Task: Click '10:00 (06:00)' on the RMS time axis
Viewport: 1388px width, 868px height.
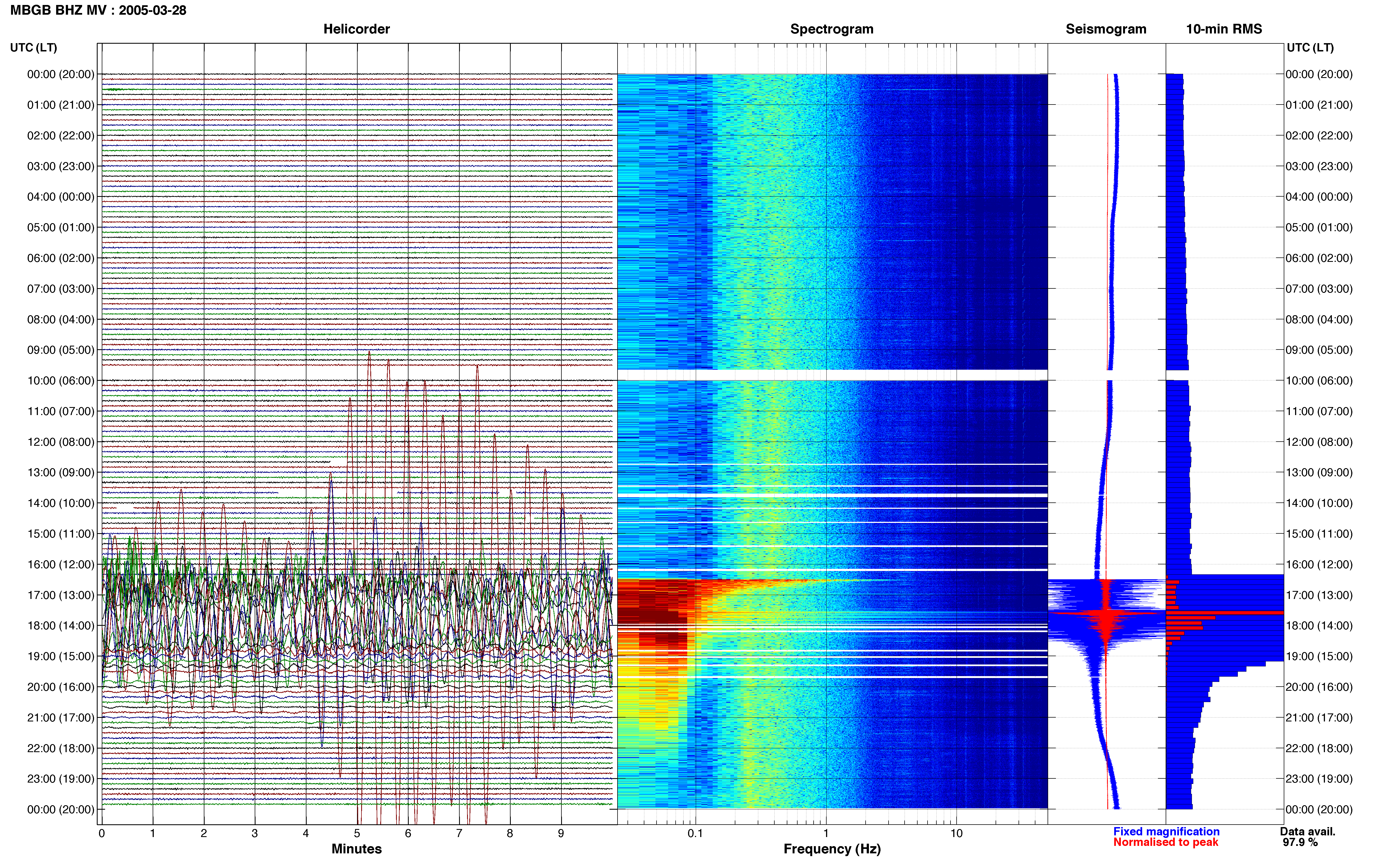Action: (x=1319, y=380)
